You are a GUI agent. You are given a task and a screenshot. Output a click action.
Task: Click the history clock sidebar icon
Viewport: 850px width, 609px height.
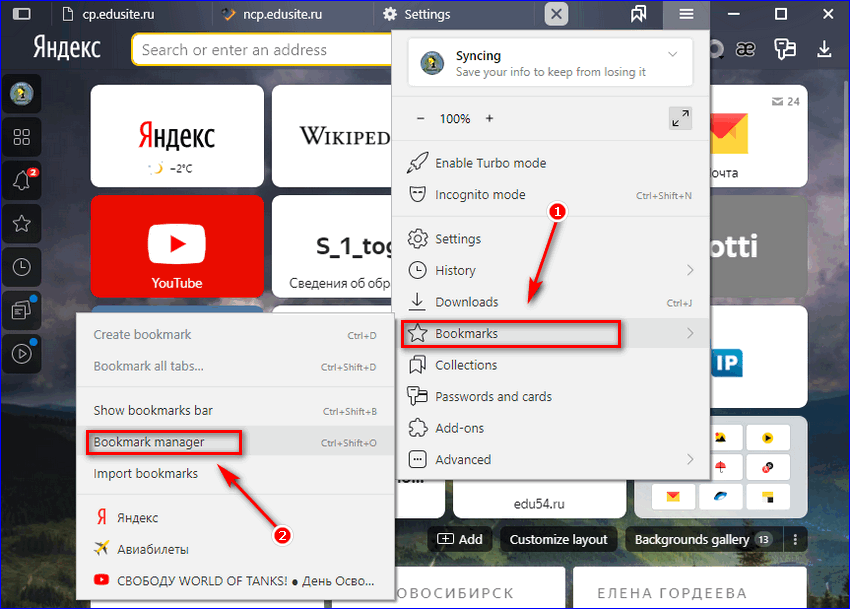[x=21, y=267]
